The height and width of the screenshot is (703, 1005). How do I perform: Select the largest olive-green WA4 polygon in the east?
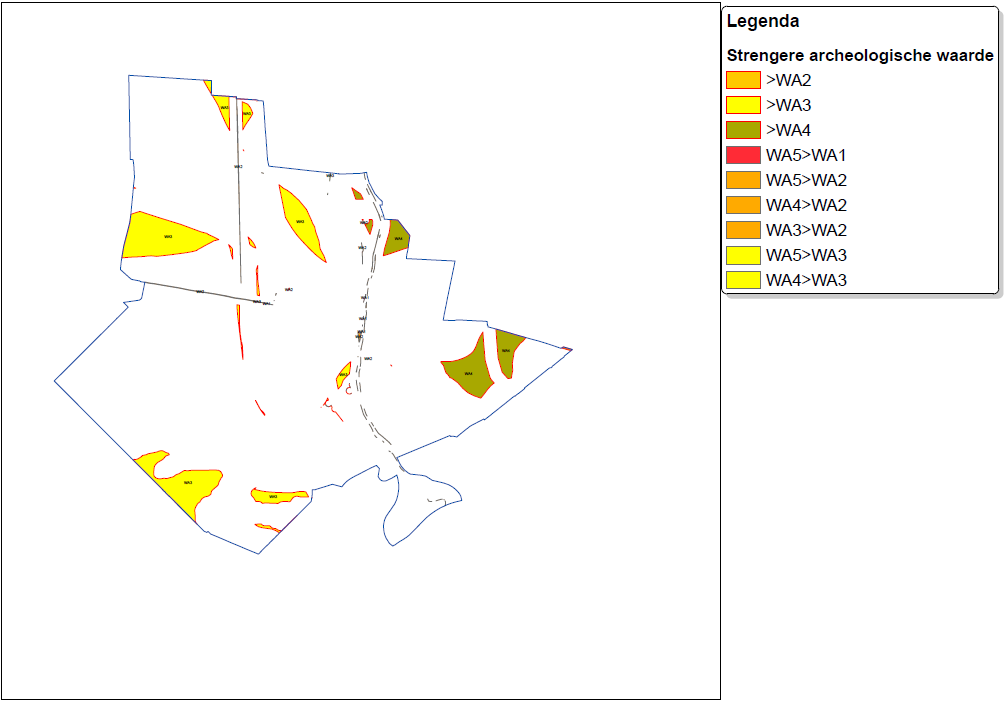pyautogui.click(x=469, y=372)
